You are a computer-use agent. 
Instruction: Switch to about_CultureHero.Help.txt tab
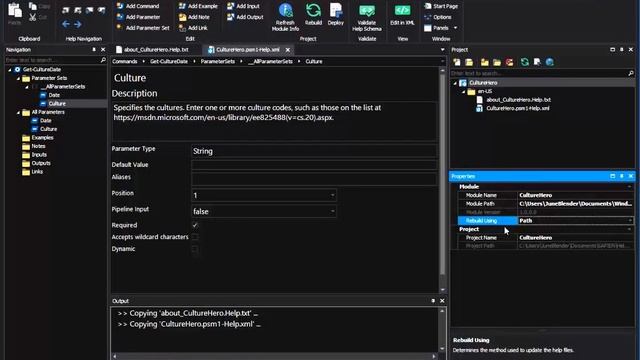point(152,49)
